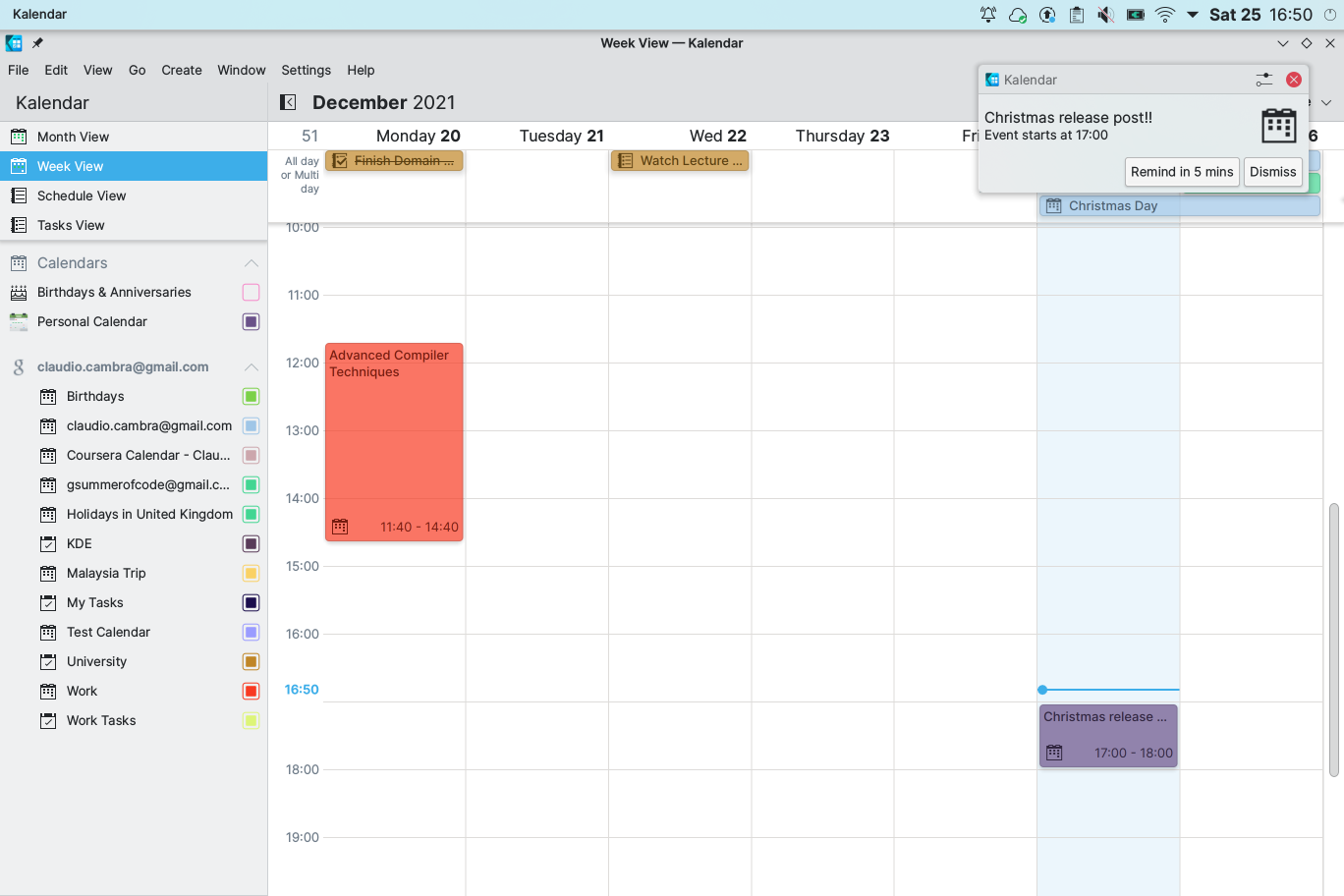Toggle the University calendar checkbox
The image size is (1344, 896).
(251, 661)
